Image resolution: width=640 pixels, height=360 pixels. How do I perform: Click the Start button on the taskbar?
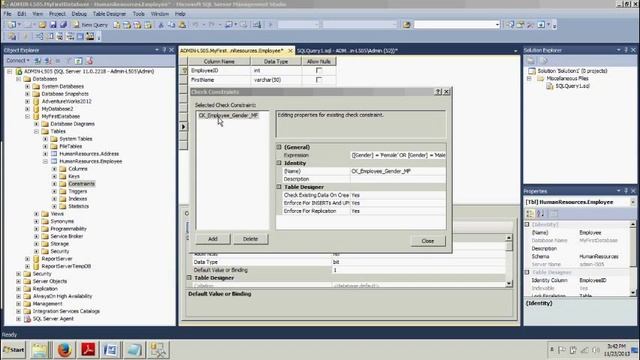point(14,350)
